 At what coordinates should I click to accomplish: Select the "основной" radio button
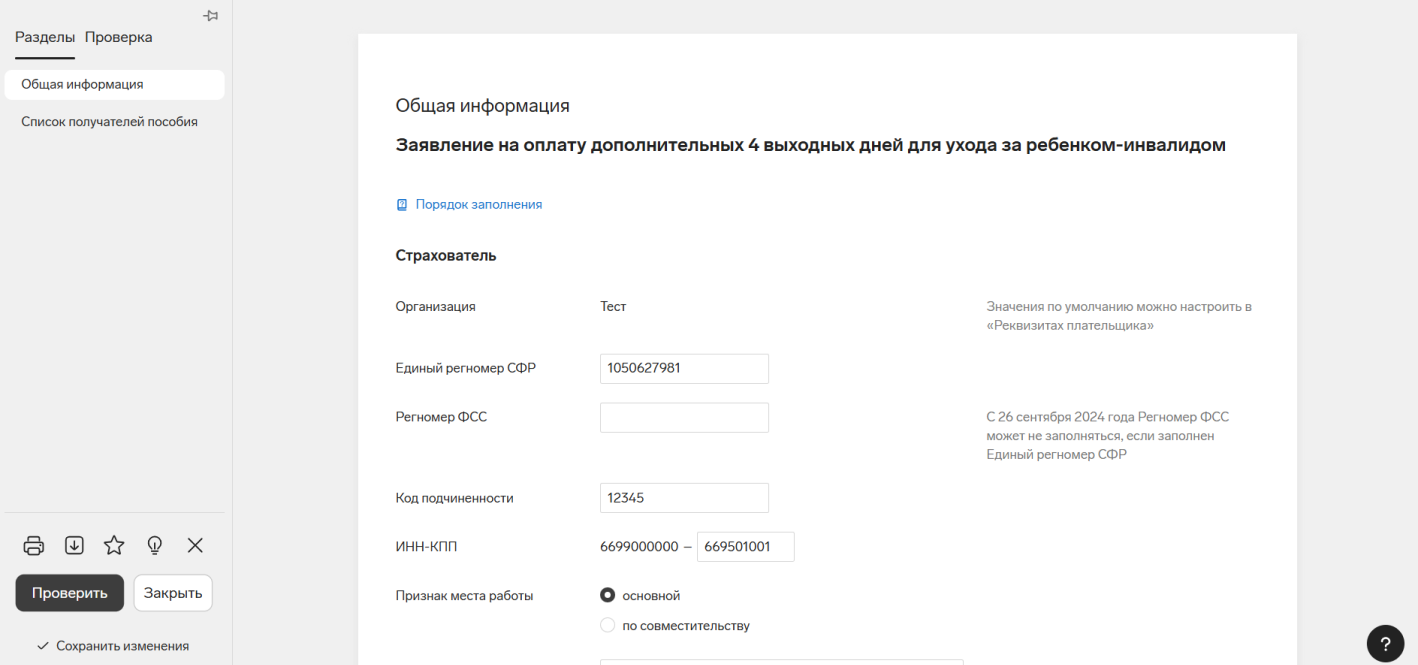tap(607, 595)
